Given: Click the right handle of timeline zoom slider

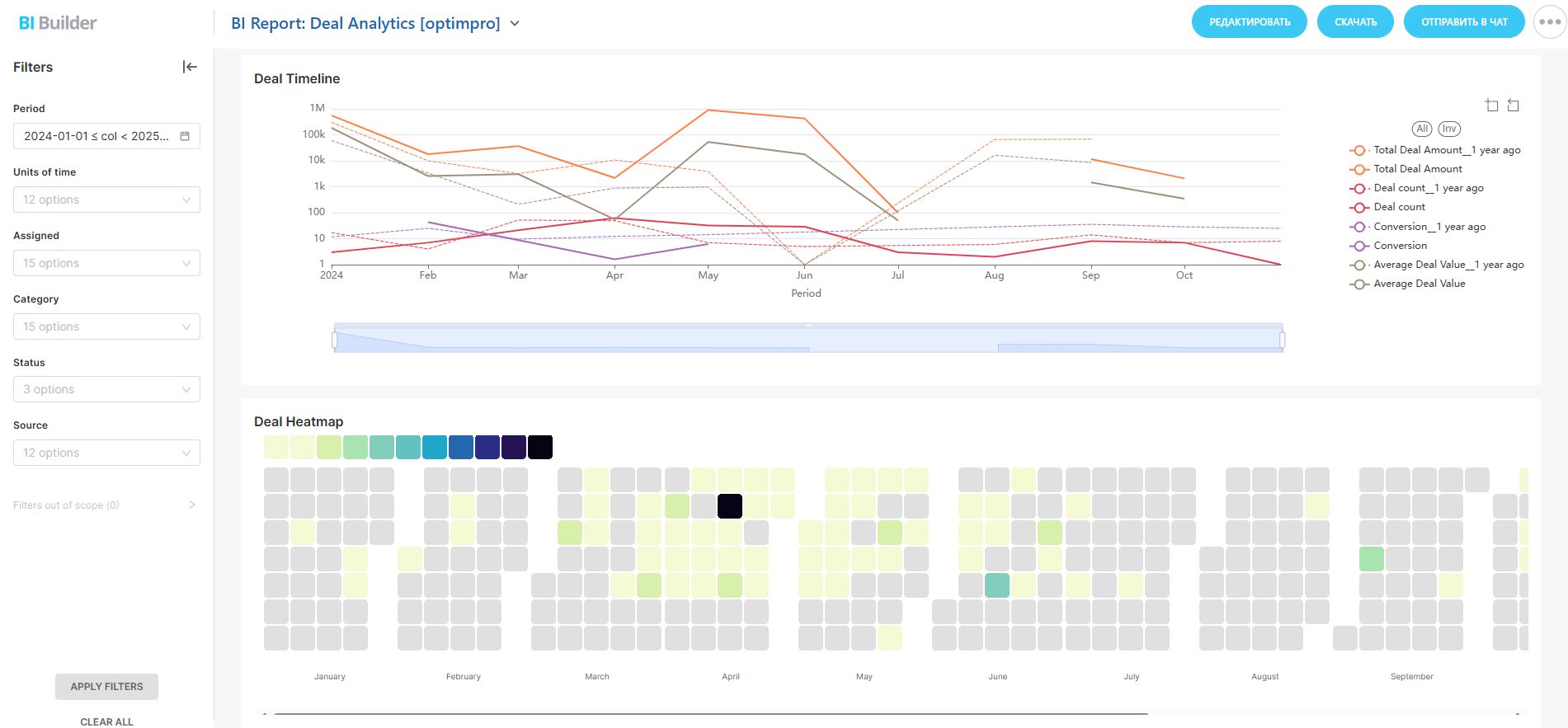Looking at the screenshot, I should click(1283, 339).
